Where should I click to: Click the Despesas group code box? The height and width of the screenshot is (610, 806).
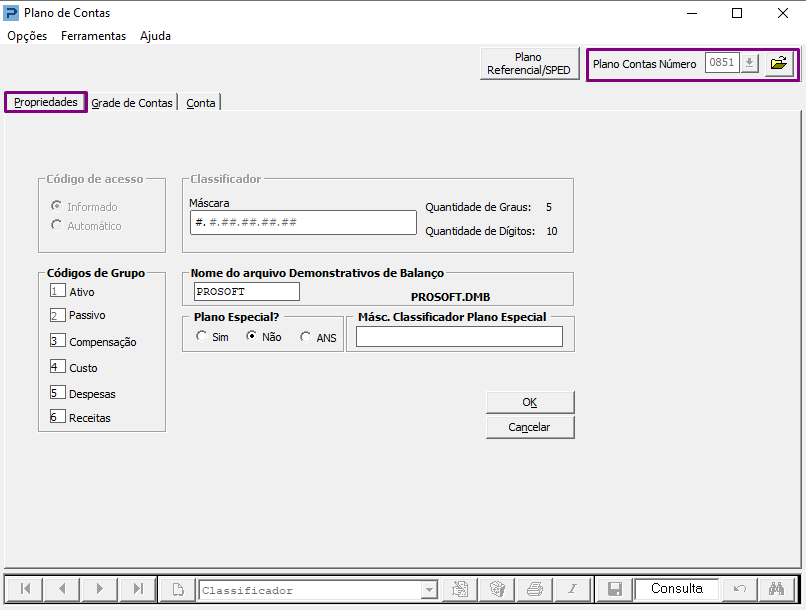pyautogui.click(x=58, y=393)
